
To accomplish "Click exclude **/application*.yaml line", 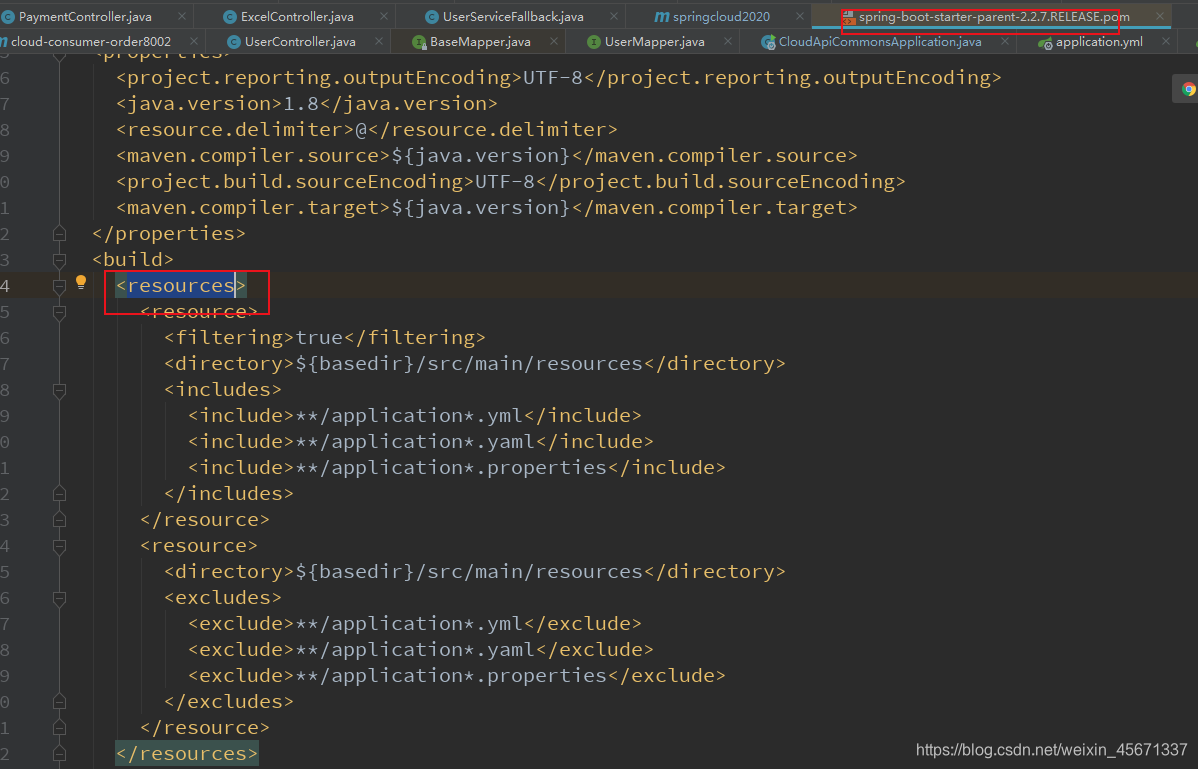I will click(421, 649).
